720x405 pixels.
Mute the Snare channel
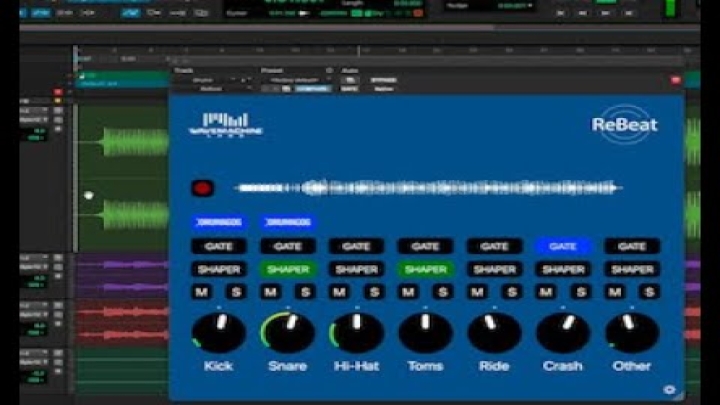[x=270, y=292]
